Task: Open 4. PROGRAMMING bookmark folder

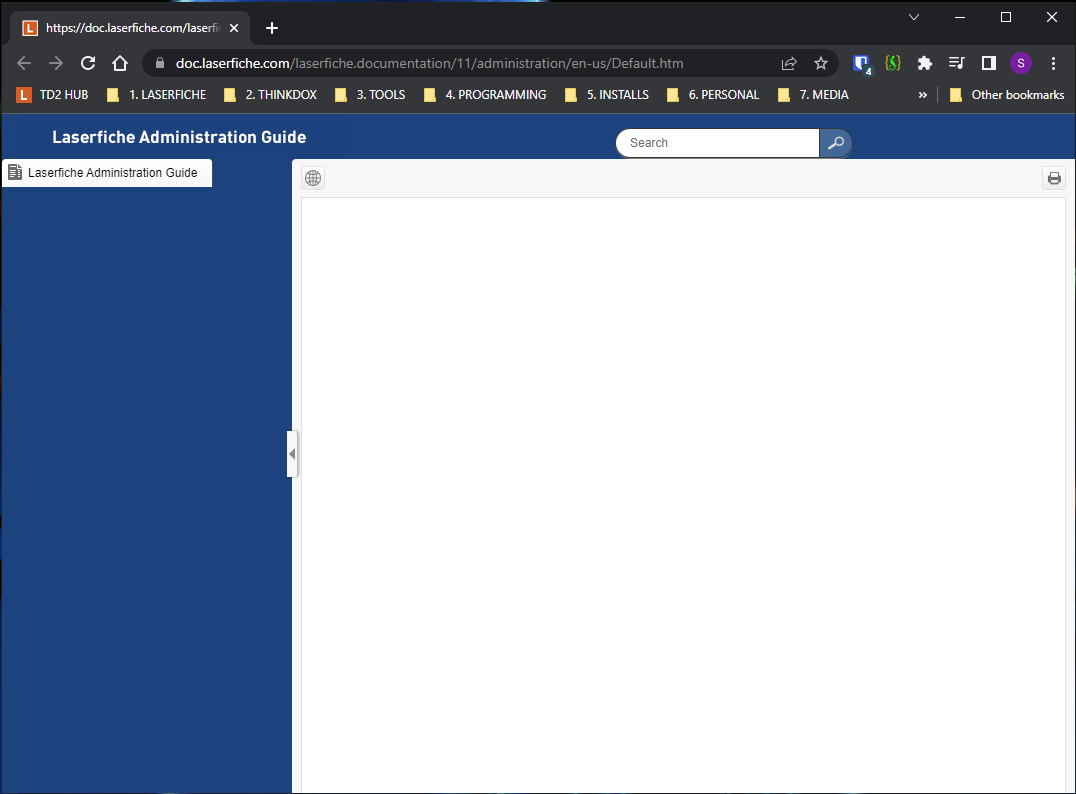Action: coord(485,95)
